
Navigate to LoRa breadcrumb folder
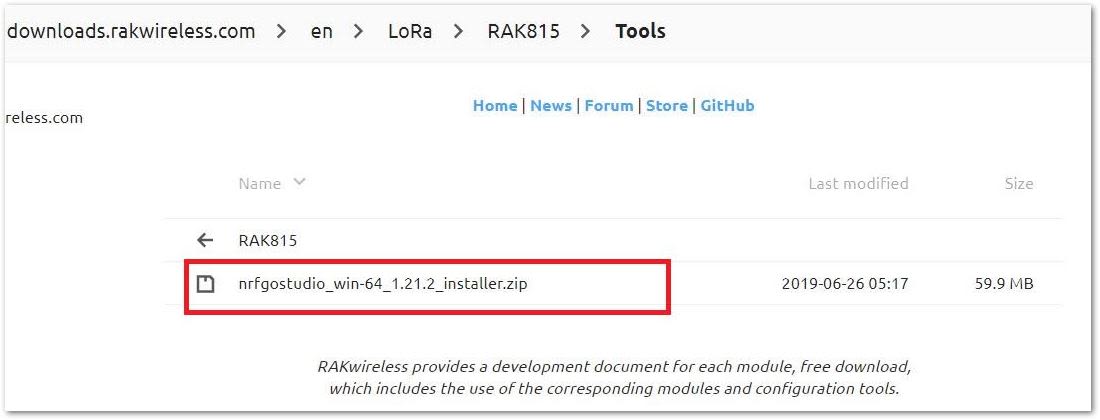pyautogui.click(x=409, y=32)
